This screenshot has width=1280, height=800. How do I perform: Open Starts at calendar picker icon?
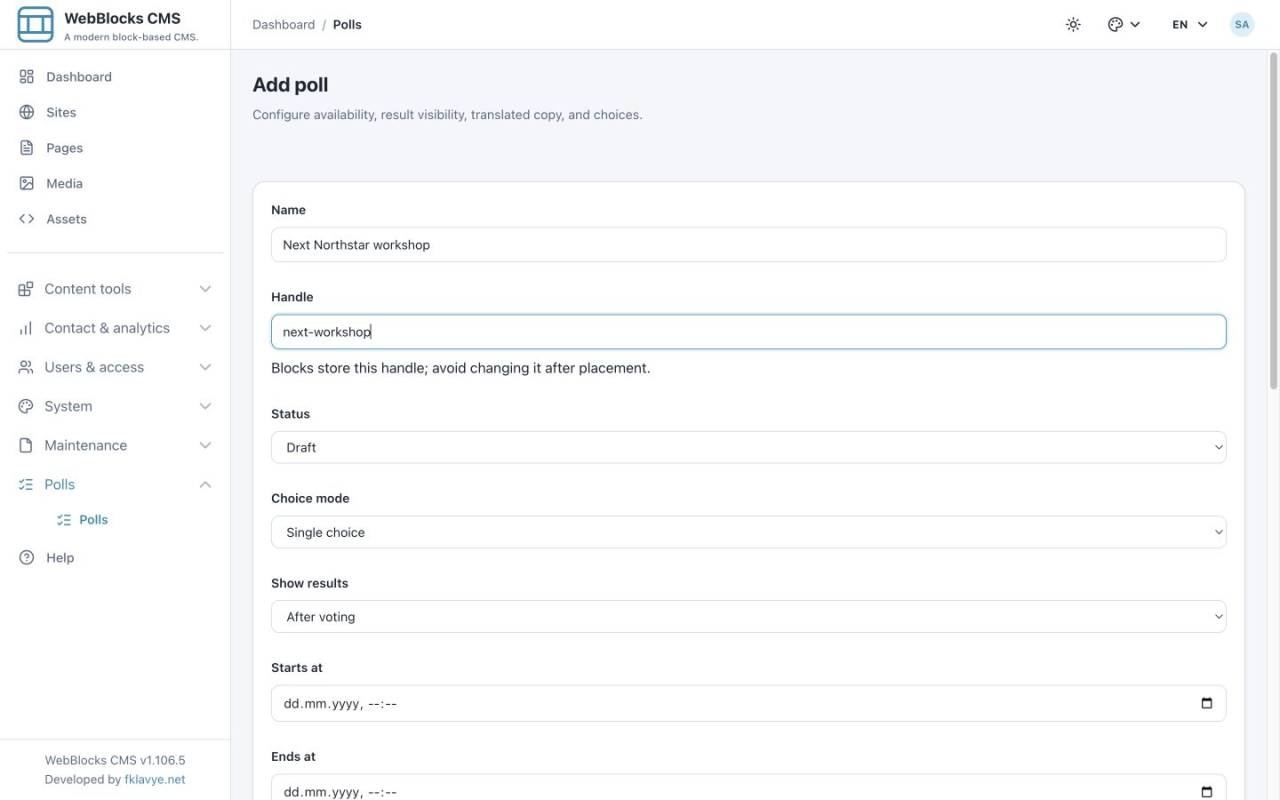click(1206, 703)
